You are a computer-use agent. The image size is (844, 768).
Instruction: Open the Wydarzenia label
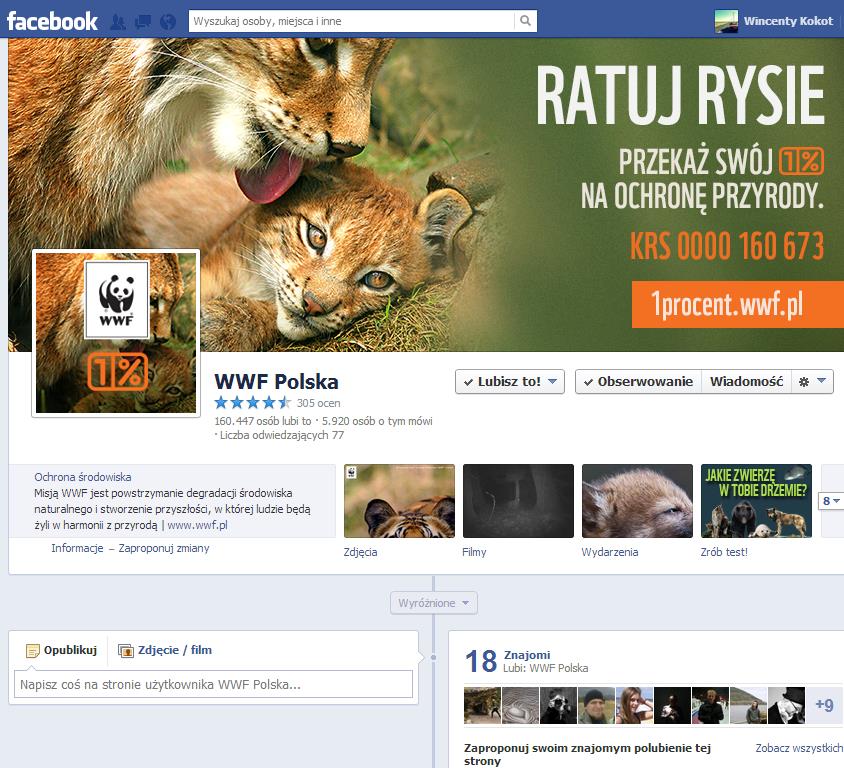tap(609, 552)
